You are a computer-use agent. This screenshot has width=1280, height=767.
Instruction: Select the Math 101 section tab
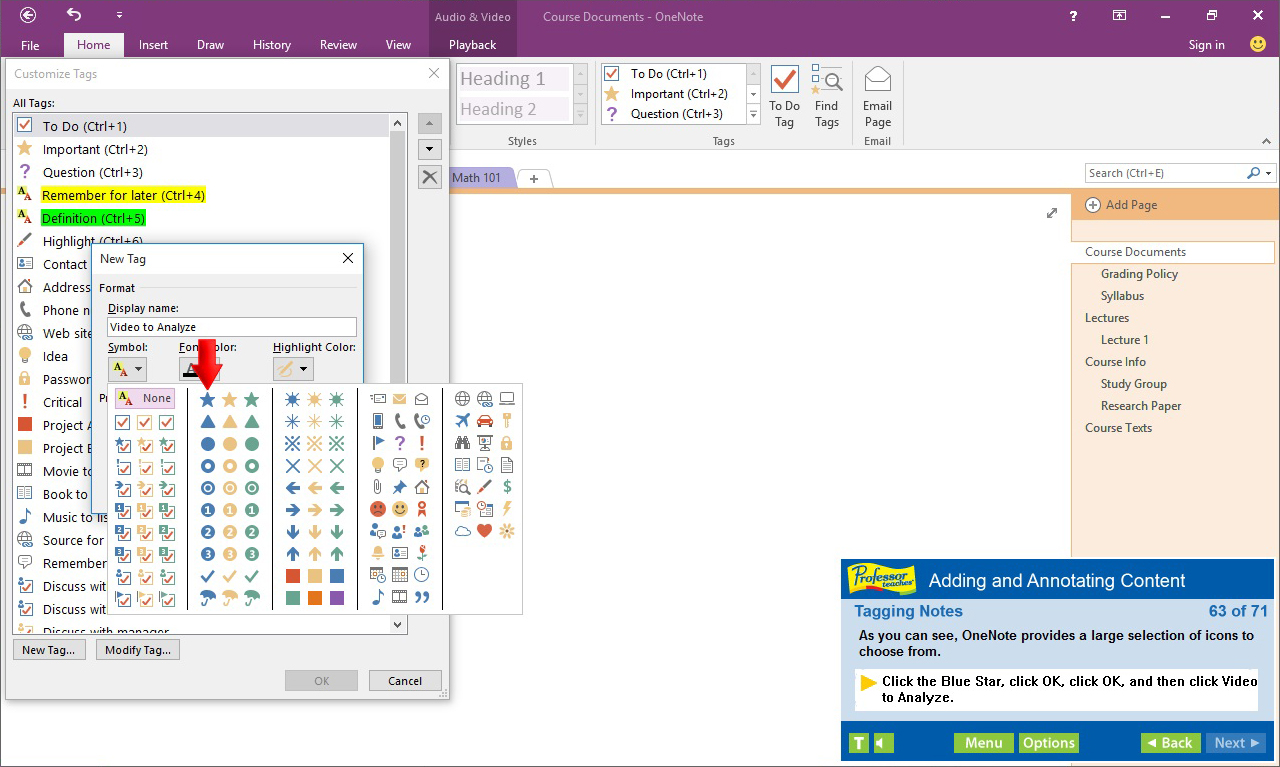tap(478, 177)
